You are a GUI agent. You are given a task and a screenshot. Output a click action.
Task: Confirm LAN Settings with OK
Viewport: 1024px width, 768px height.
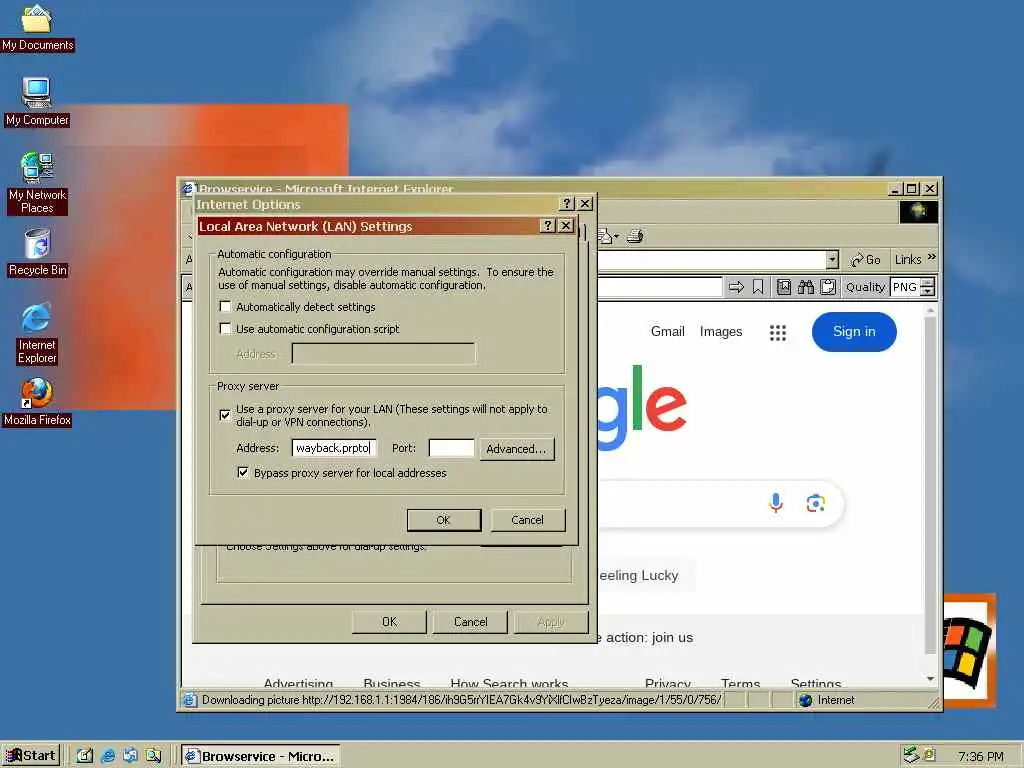click(444, 520)
